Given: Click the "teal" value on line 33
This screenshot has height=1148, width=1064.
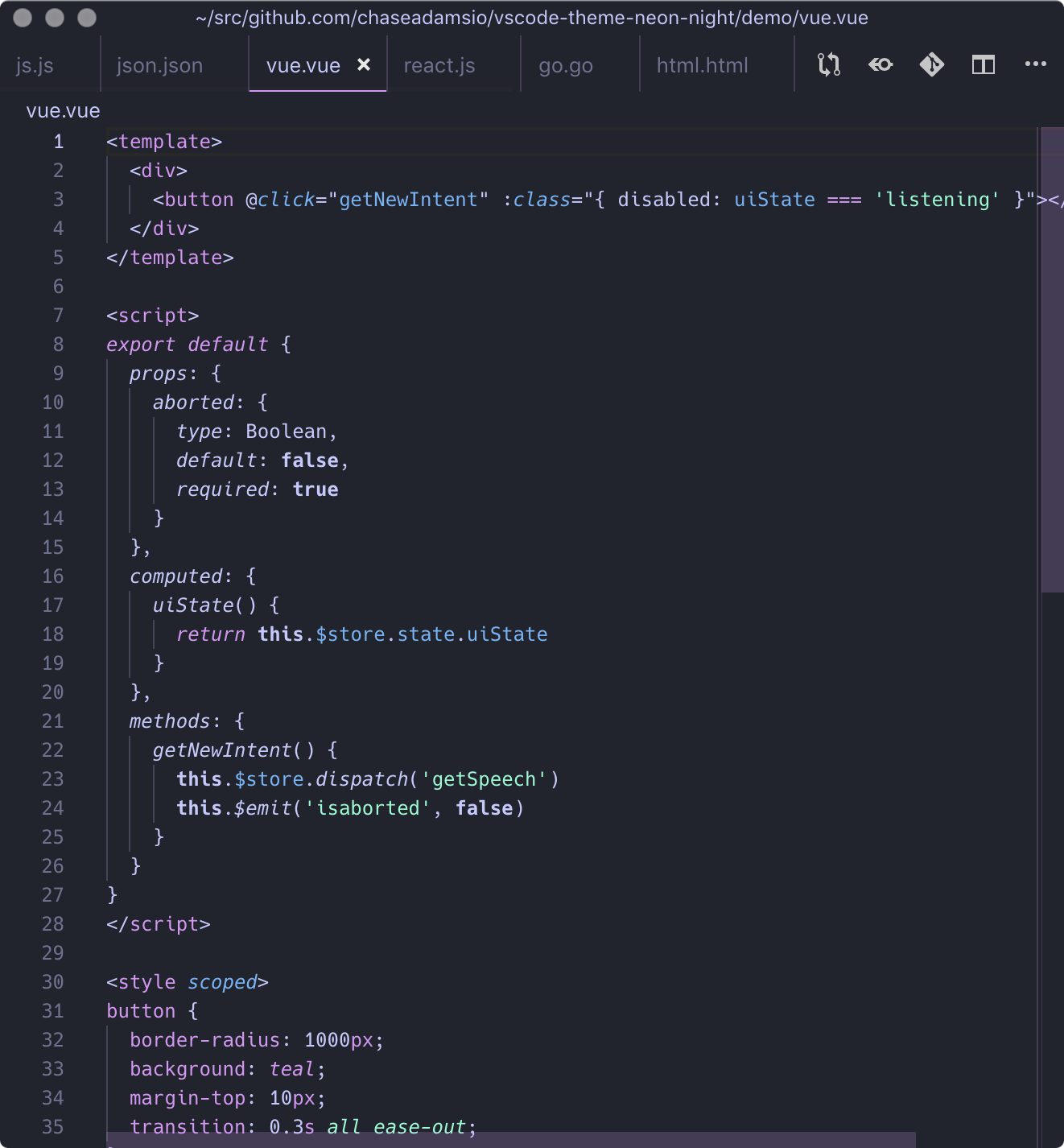Looking at the screenshot, I should point(292,1069).
